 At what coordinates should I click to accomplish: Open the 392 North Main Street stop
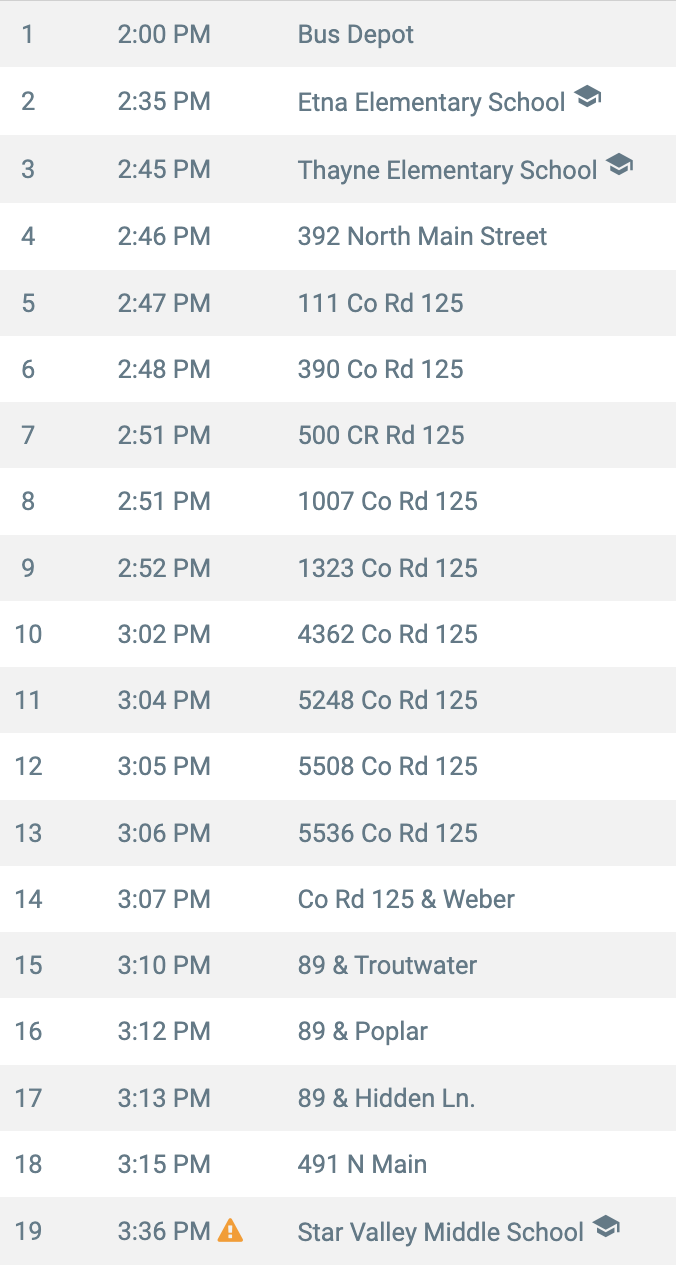point(338,237)
